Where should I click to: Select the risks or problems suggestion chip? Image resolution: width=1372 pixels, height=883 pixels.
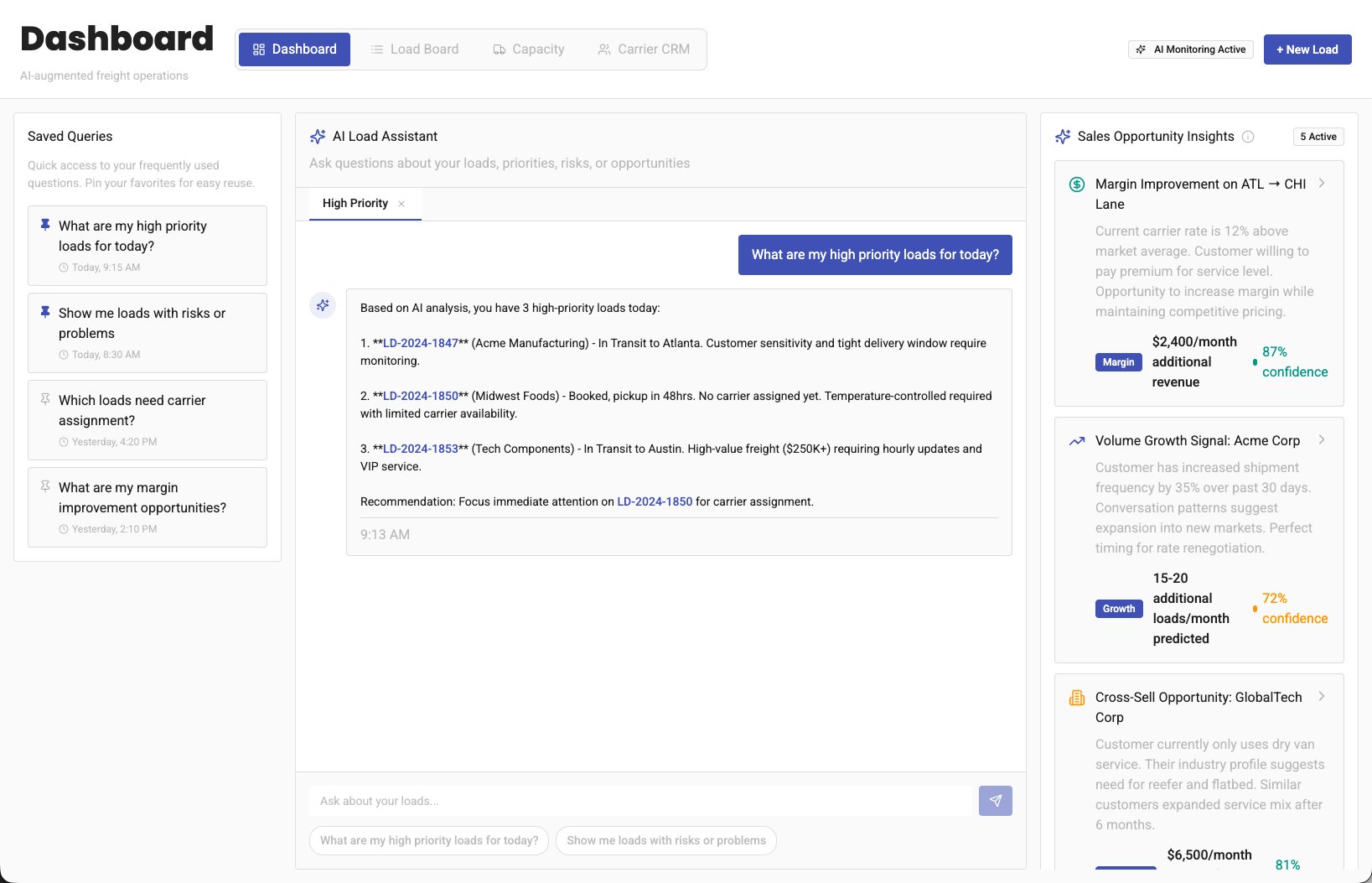[665, 840]
